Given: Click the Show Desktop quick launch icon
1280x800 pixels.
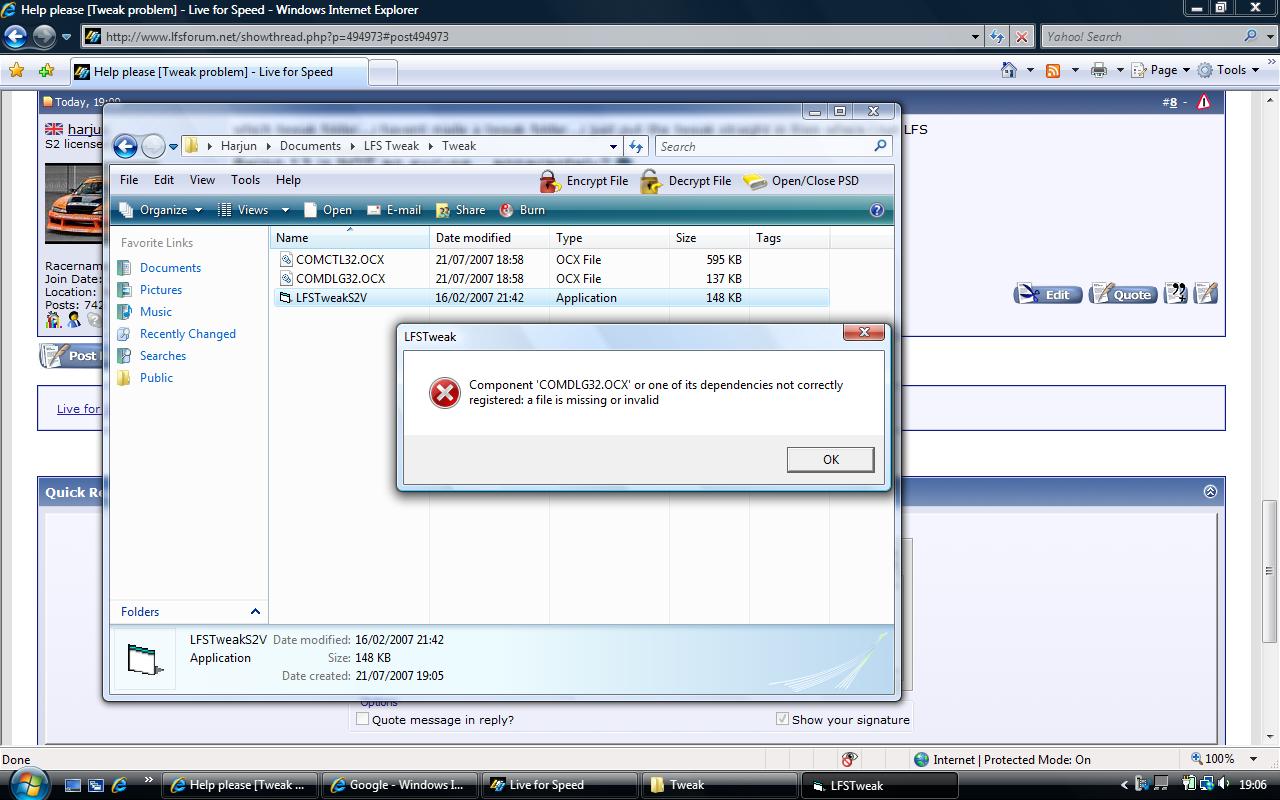Looking at the screenshot, I should 73,785.
